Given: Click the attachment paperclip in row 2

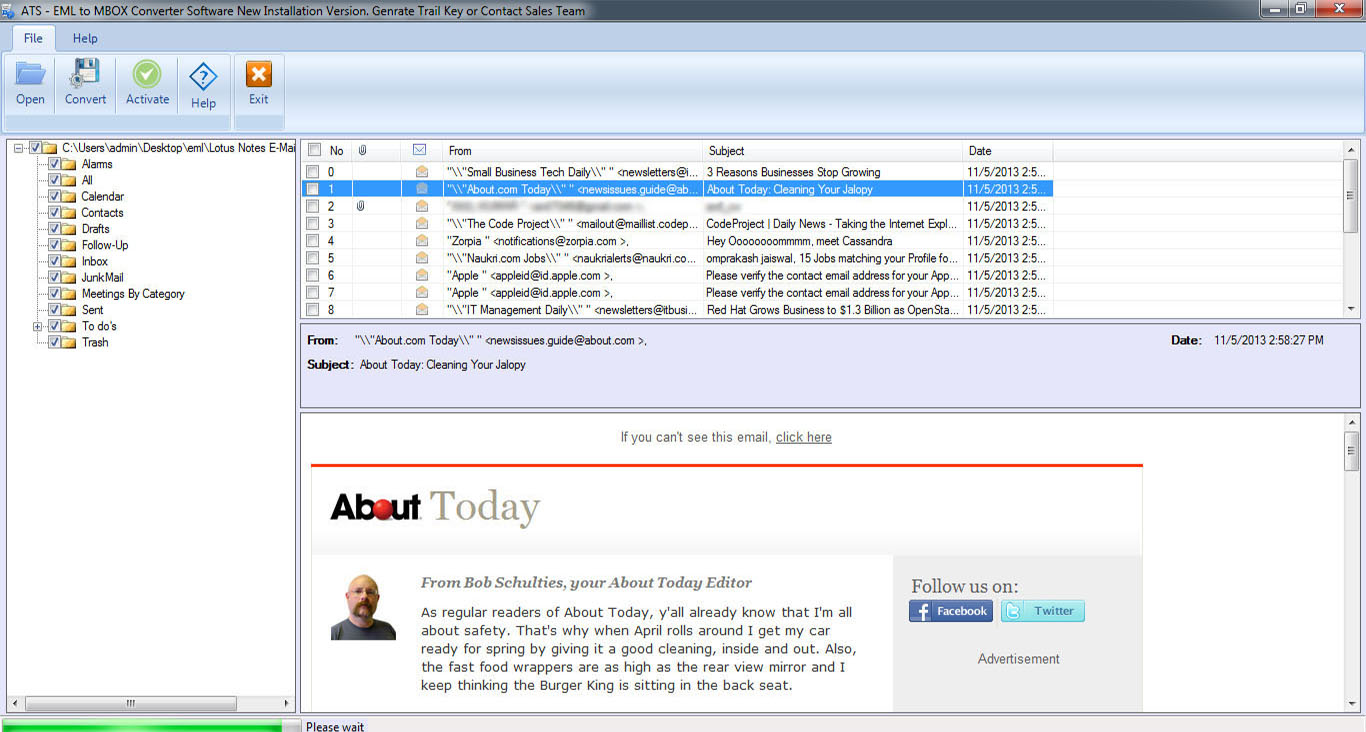Looking at the screenshot, I should [x=361, y=206].
